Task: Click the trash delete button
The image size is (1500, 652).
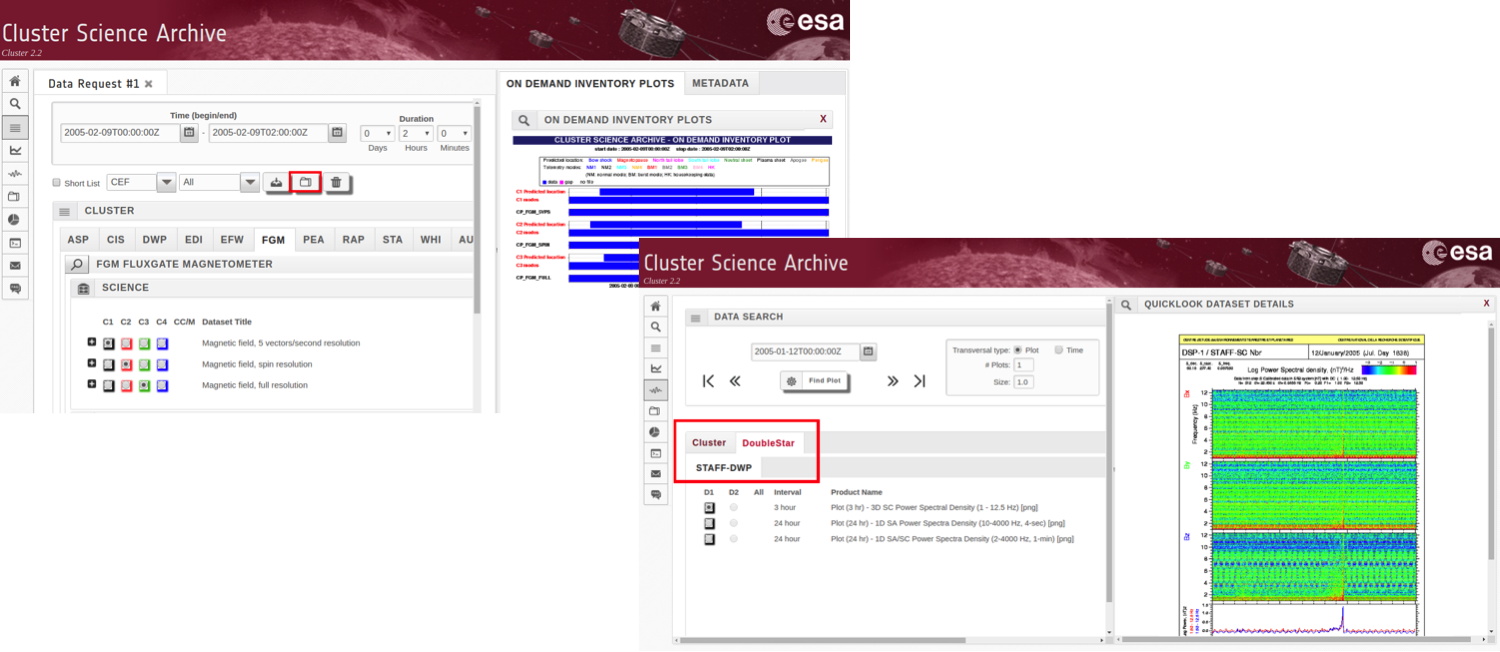Action: point(336,182)
